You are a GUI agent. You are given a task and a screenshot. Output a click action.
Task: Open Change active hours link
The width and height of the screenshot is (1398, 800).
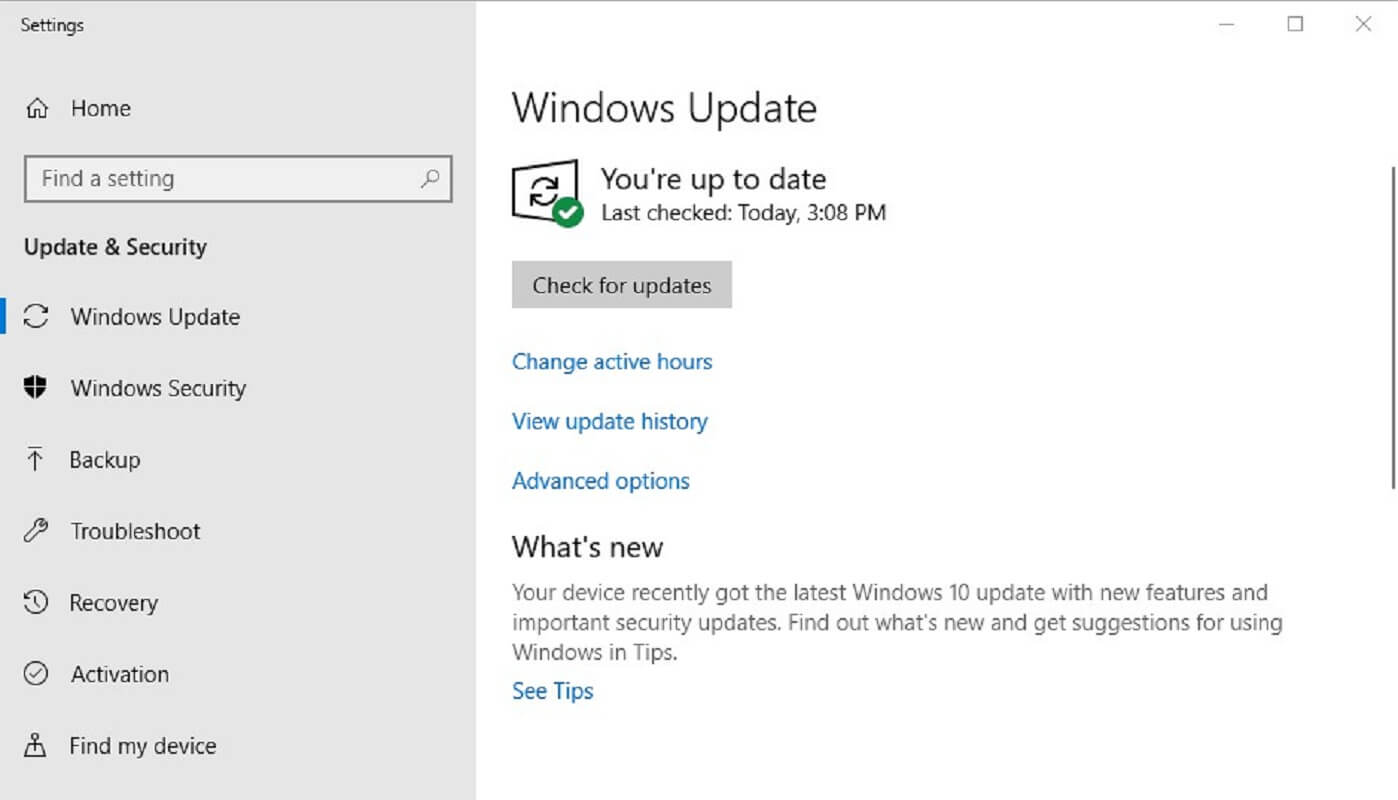coord(612,361)
